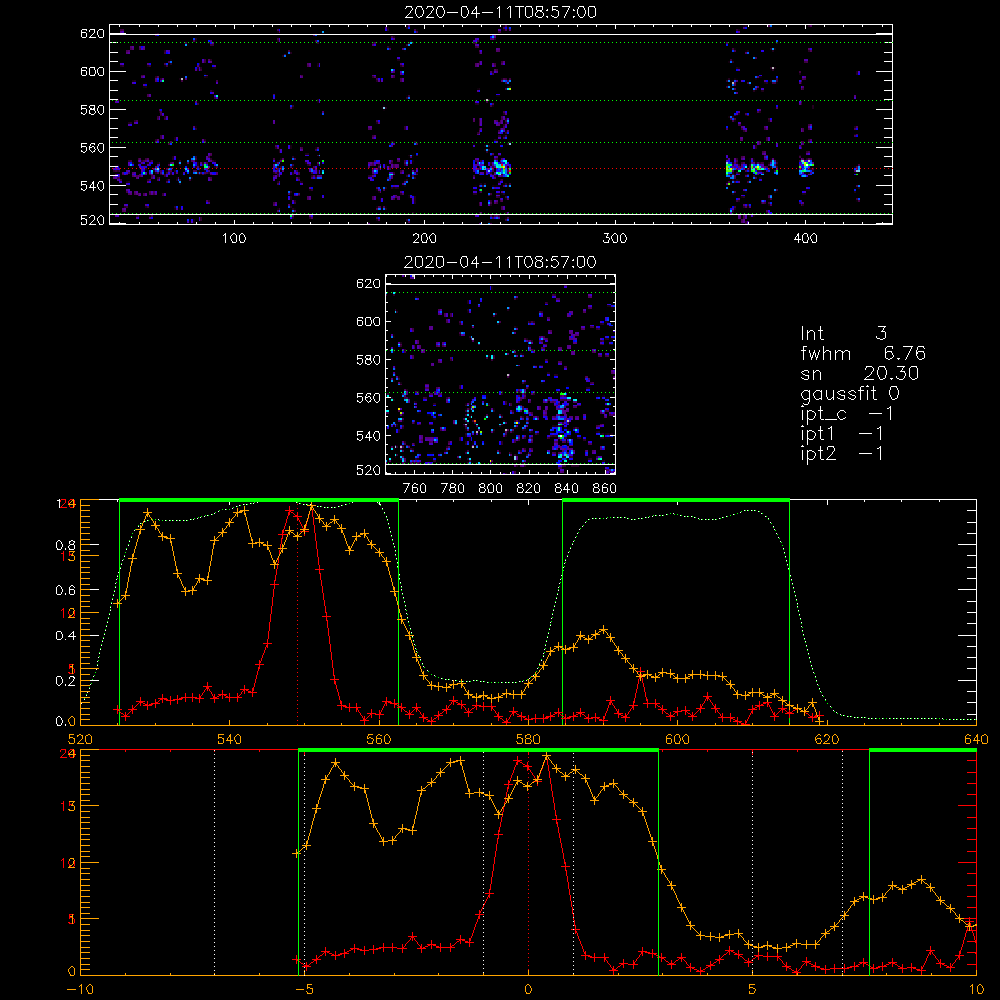Click x-axis label 560 of the profile plot
1000x1000 pixels.
tap(379, 740)
